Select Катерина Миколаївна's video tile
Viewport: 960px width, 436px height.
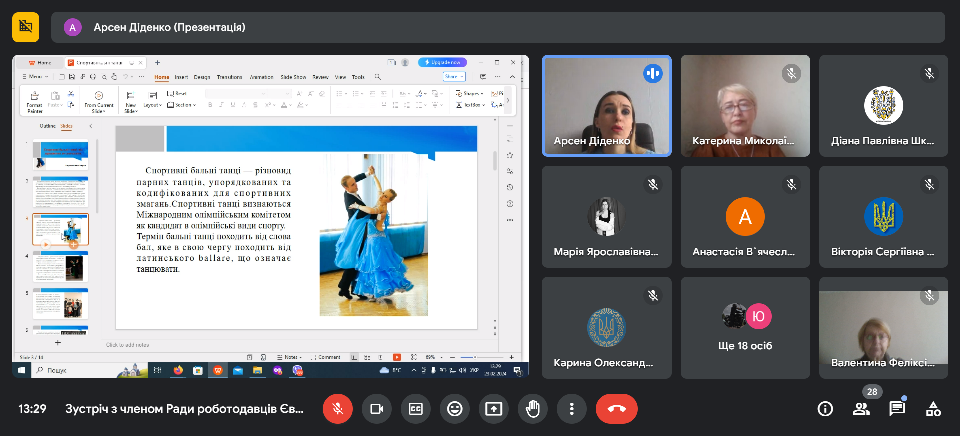click(x=745, y=105)
